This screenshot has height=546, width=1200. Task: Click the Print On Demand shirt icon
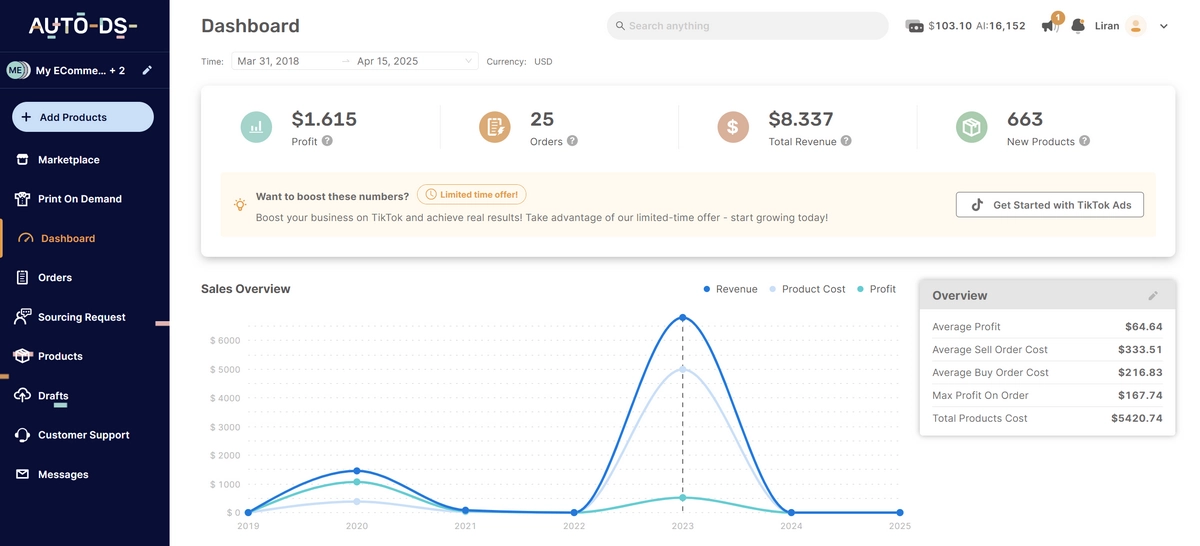pos(22,199)
